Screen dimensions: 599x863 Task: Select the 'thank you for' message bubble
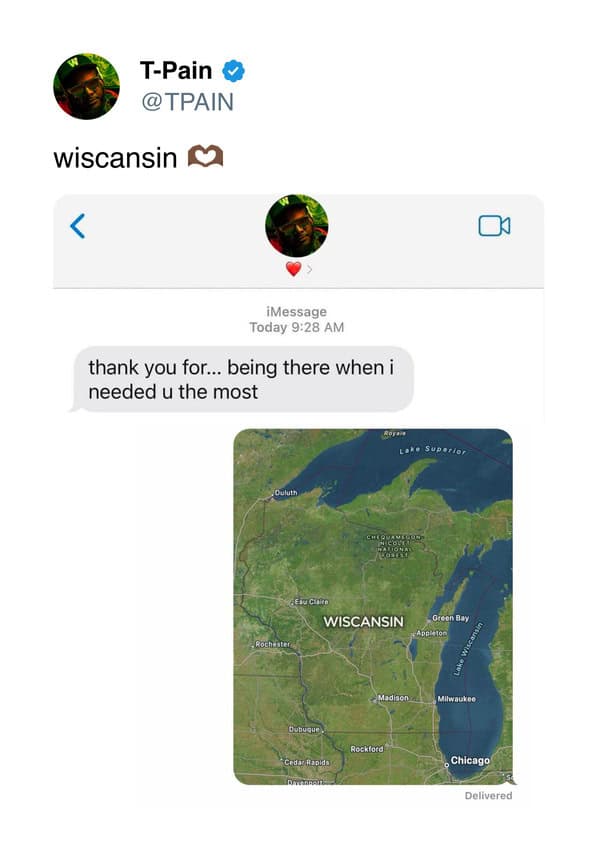tap(243, 379)
